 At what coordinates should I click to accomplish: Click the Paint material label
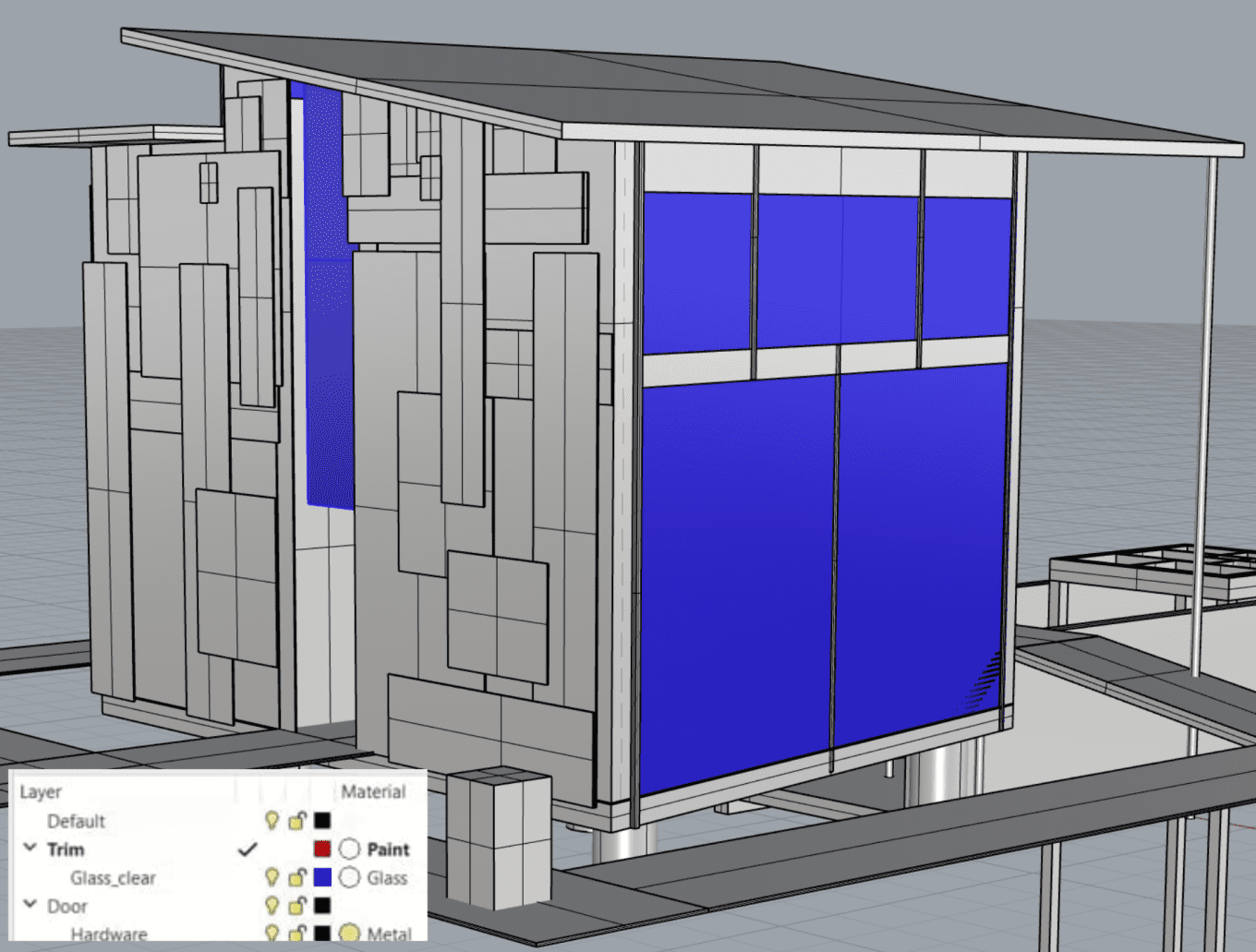[x=388, y=850]
